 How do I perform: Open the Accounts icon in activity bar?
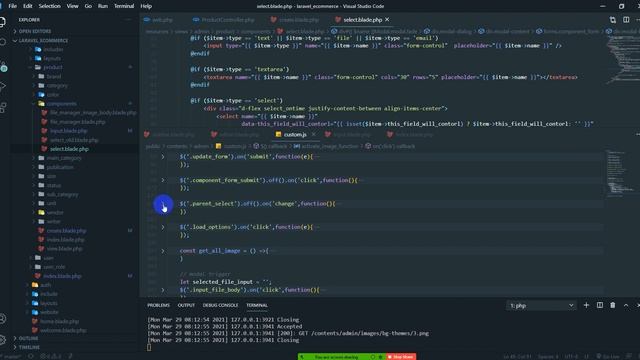[2, 319]
